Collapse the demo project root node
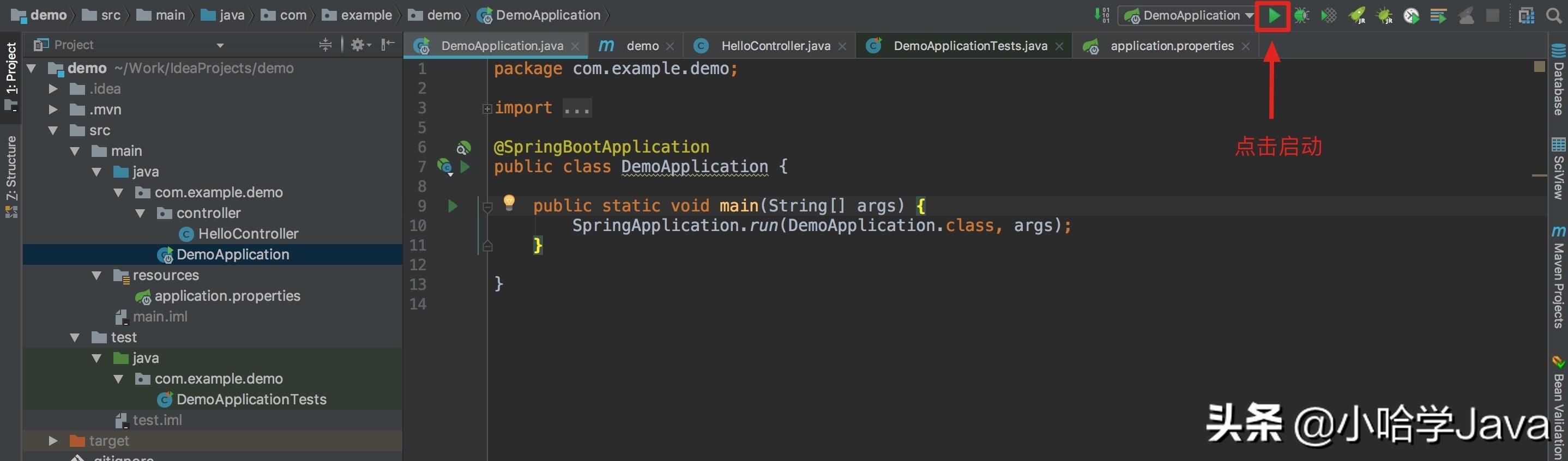The width and height of the screenshot is (1568, 461). pos(32,68)
